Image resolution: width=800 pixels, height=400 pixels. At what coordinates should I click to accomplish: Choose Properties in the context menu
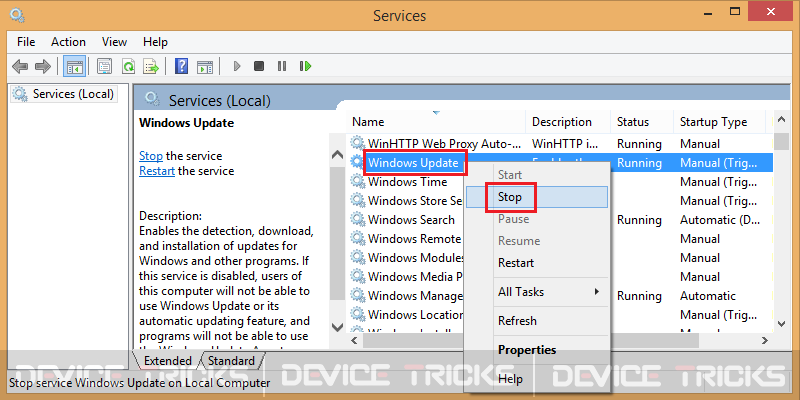tap(537, 350)
